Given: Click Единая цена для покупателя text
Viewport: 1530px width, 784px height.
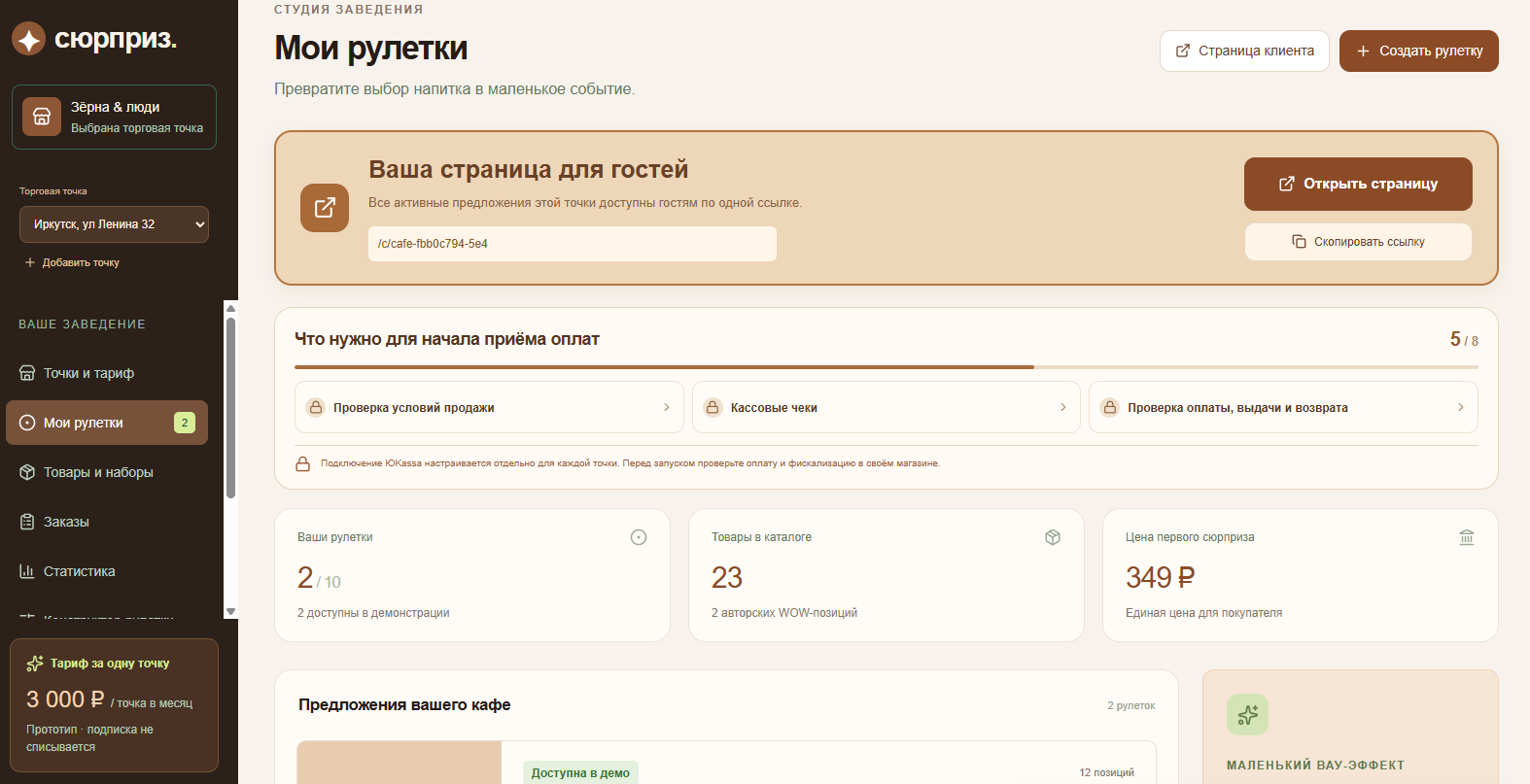Looking at the screenshot, I should click(x=1203, y=613).
